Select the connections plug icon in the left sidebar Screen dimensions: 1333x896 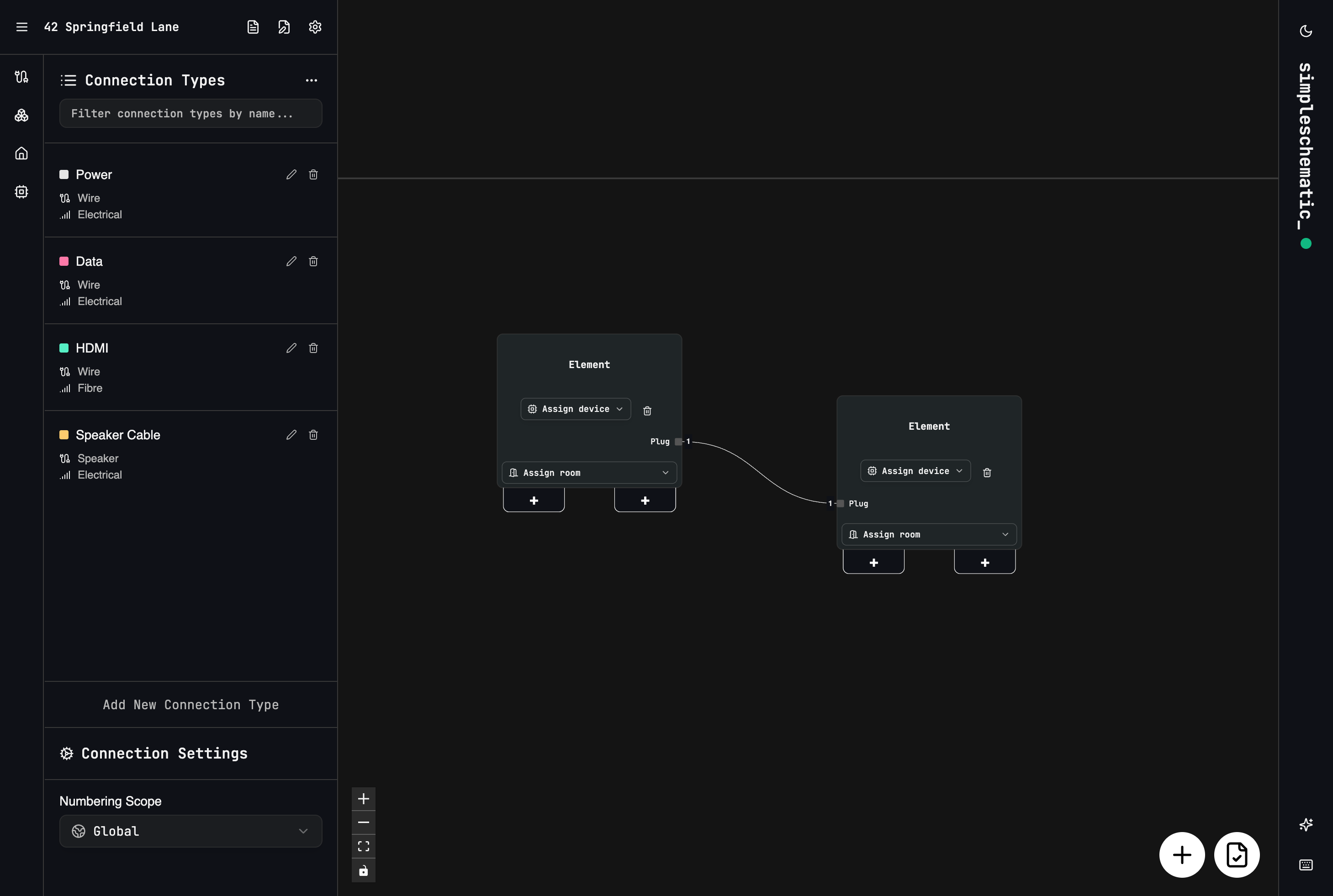tap(21, 77)
